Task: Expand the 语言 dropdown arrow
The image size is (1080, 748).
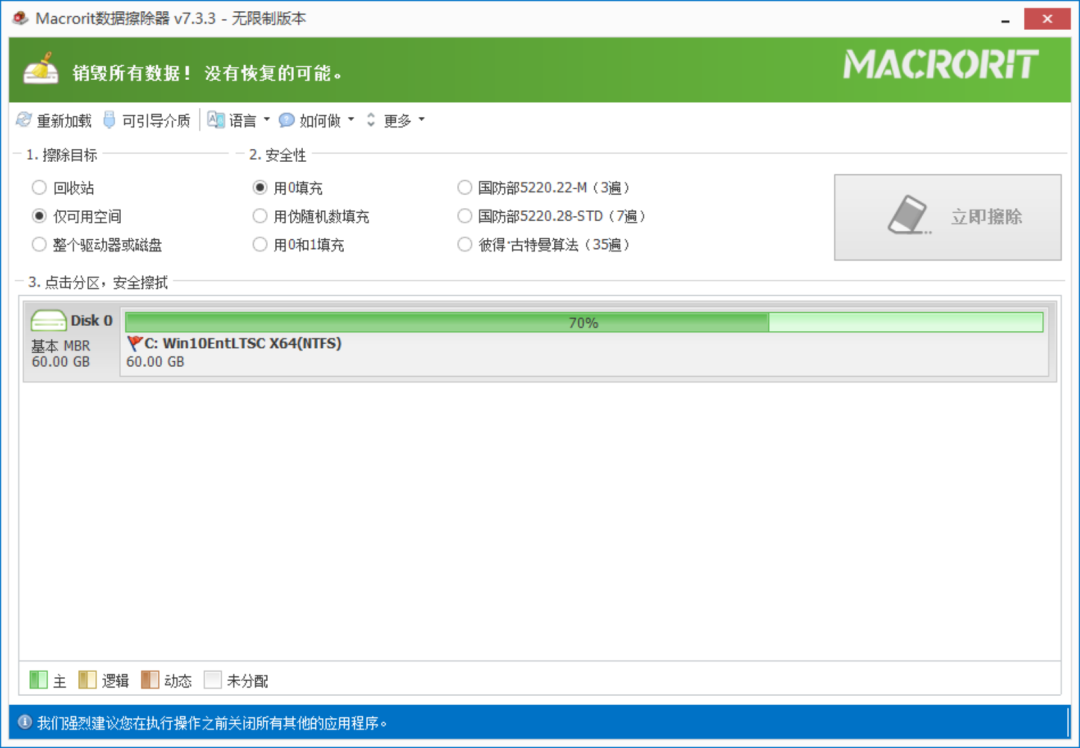Action: tap(267, 120)
